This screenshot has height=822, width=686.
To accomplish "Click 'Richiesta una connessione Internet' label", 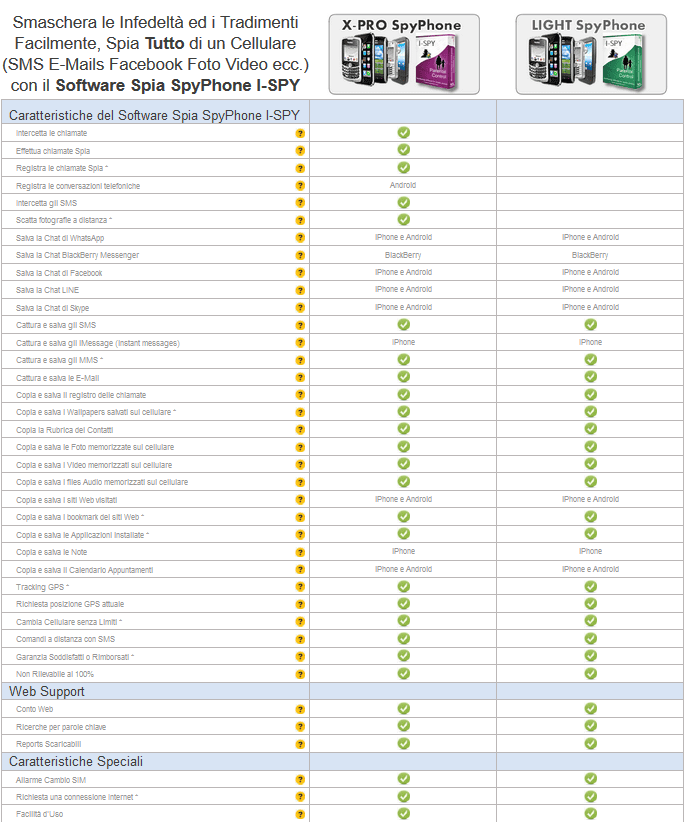I will pos(77,797).
